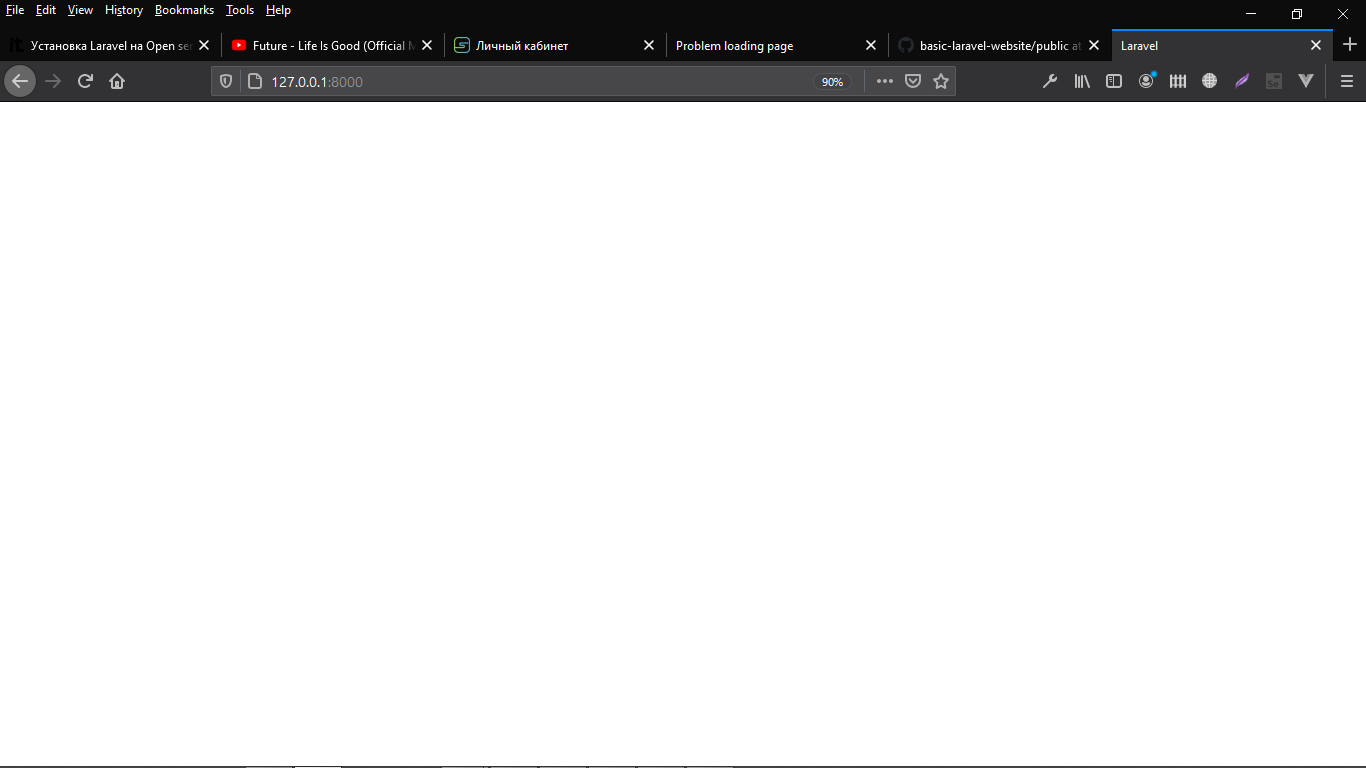Restore down the Firefox window
This screenshot has height=768, width=1366.
1297,14
